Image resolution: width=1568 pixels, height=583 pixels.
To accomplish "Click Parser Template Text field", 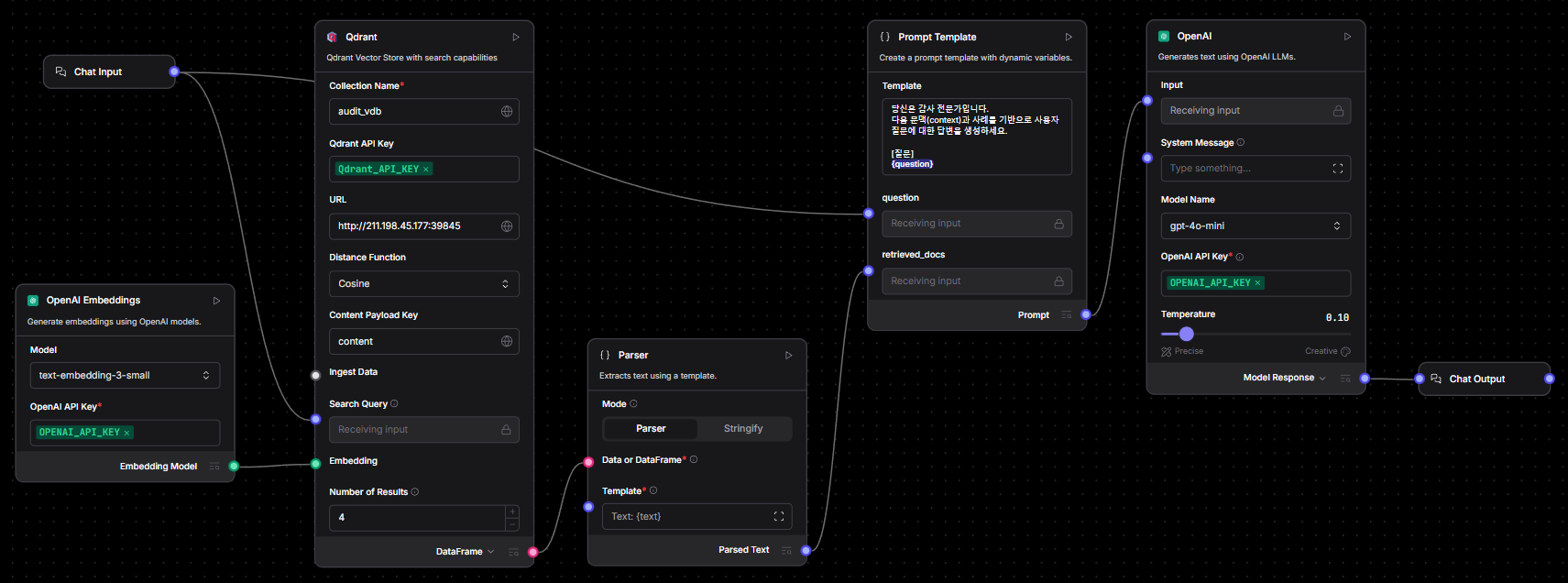I will coord(696,517).
